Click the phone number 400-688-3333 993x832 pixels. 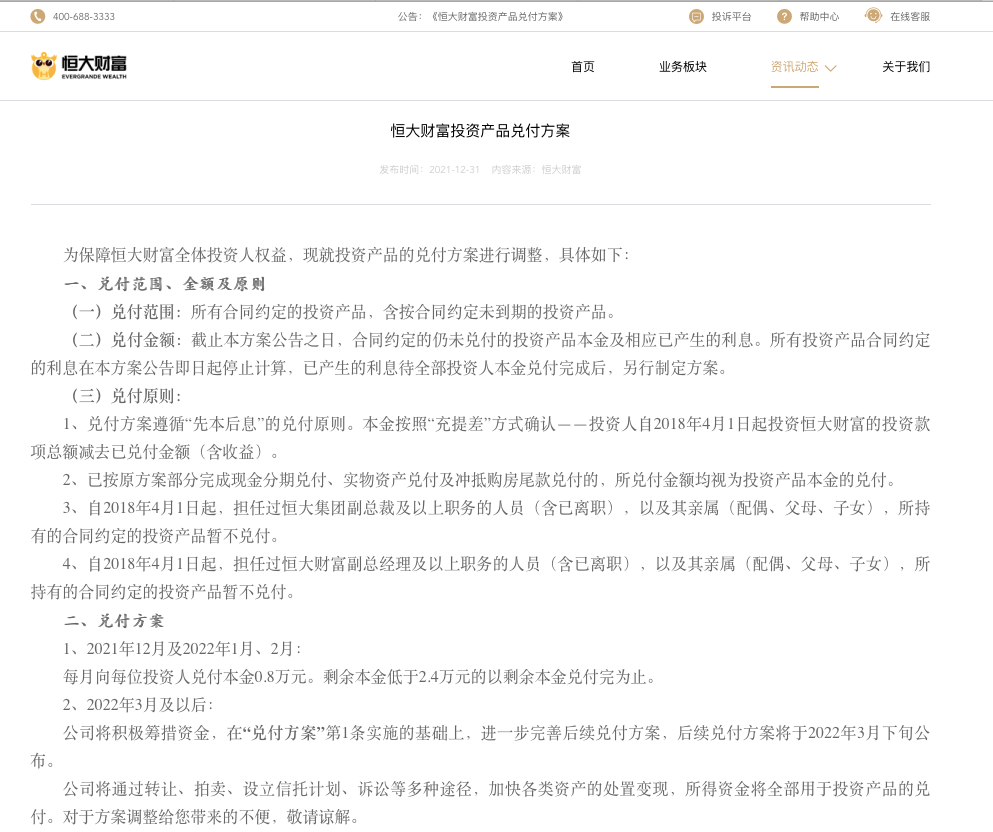(84, 17)
